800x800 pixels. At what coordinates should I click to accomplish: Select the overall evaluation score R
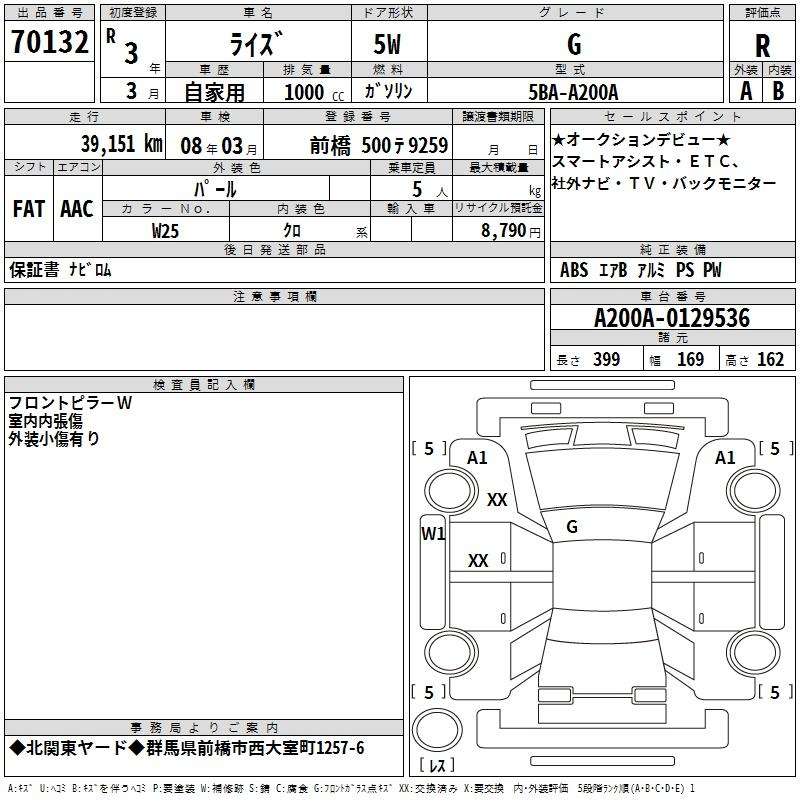click(x=762, y=45)
